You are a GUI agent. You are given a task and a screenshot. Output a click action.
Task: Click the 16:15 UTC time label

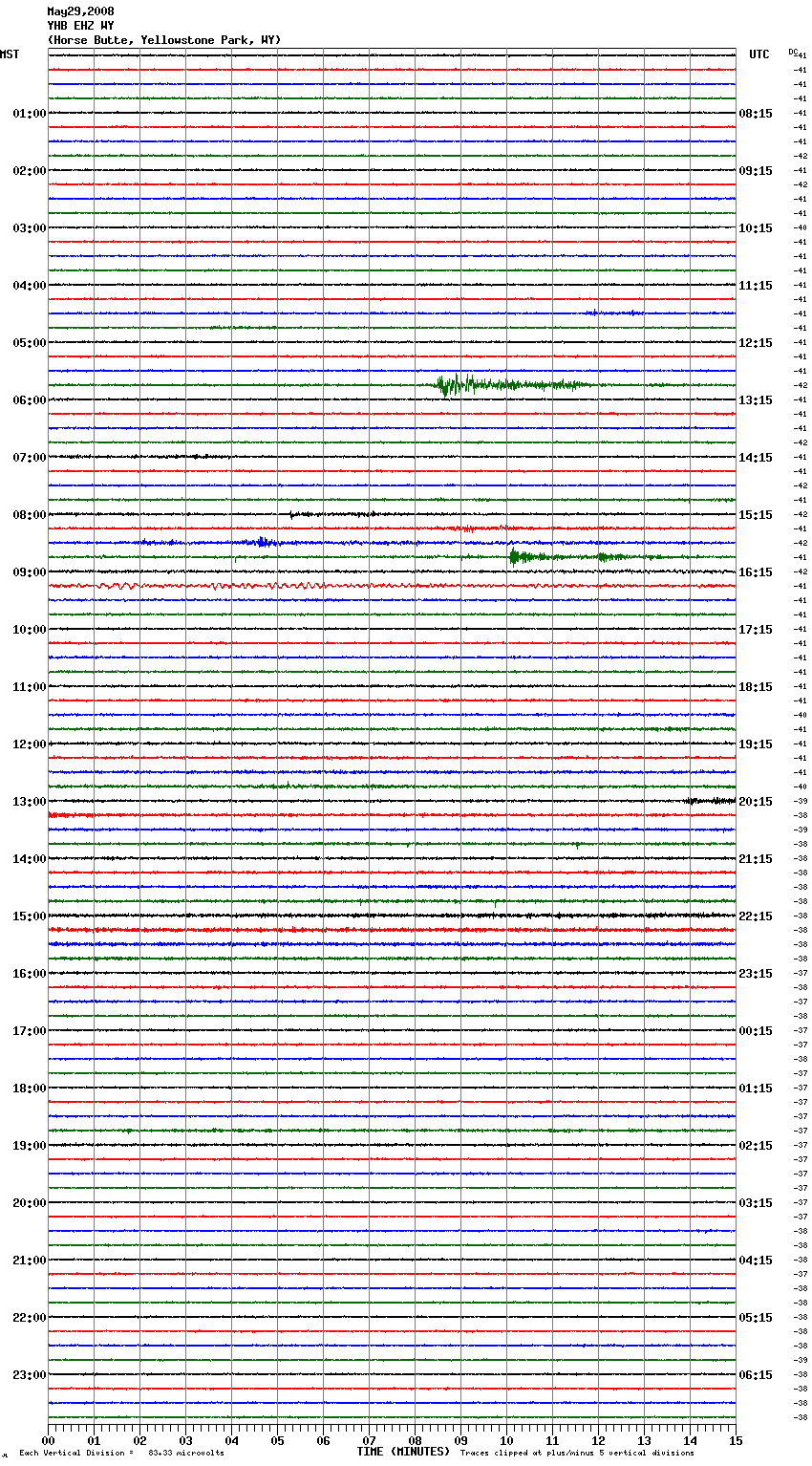click(x=756, y=572)
